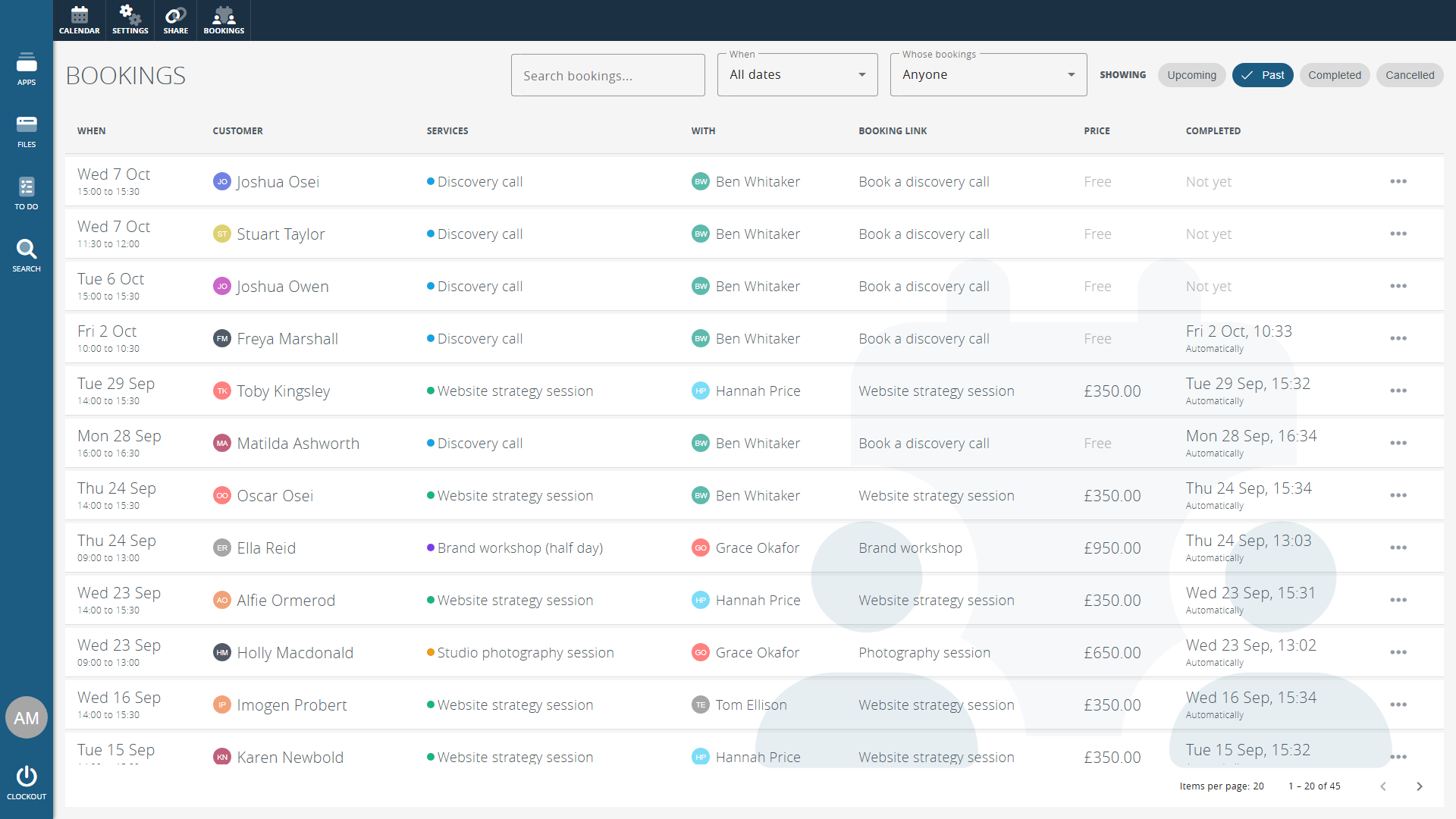Click the PRICE column header
This screenshot has height=819, width=1456.
click(1097, 130)
